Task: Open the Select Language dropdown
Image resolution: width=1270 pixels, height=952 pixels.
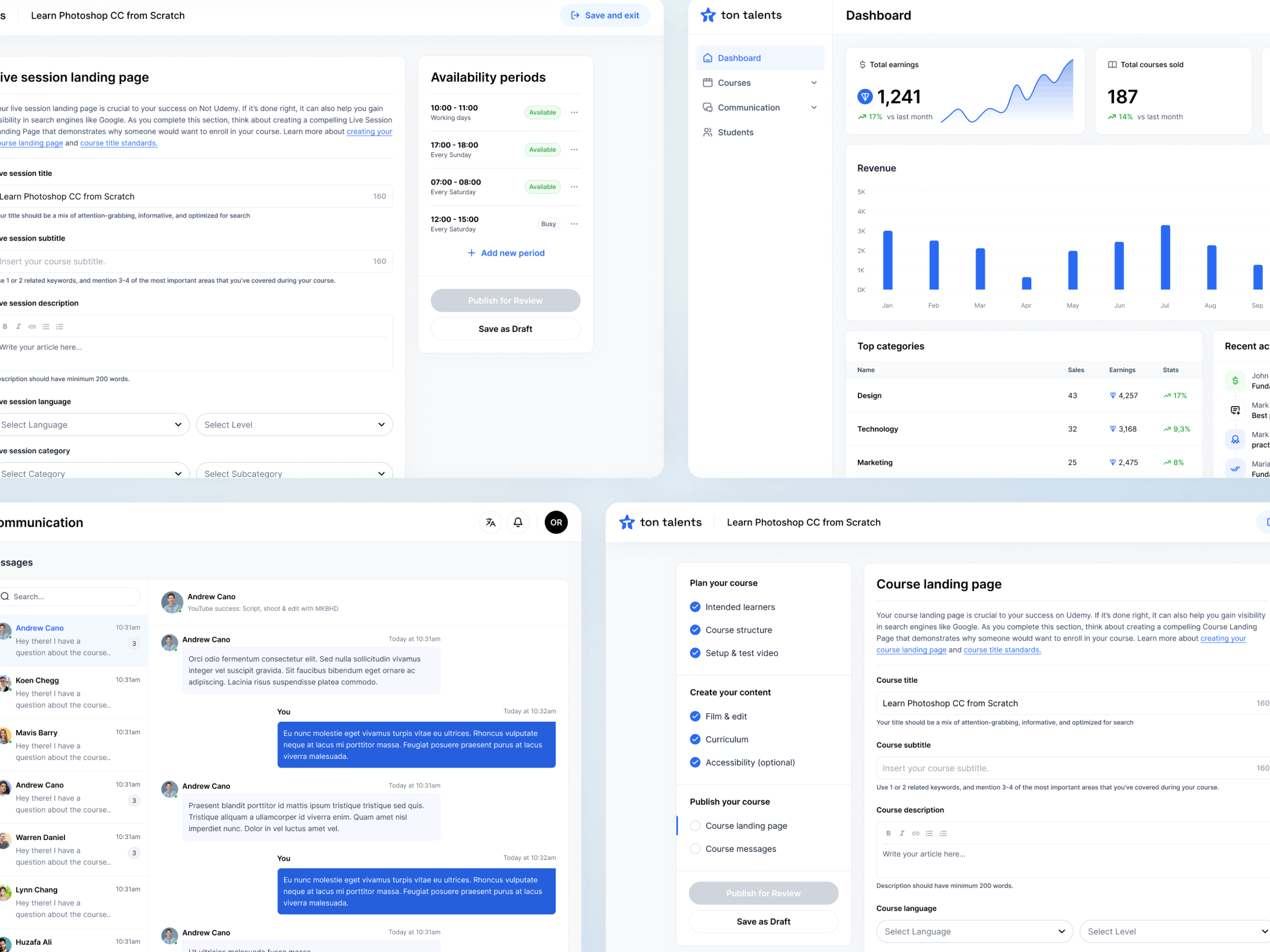Action: pyautogui.click(x=974, y=931)
